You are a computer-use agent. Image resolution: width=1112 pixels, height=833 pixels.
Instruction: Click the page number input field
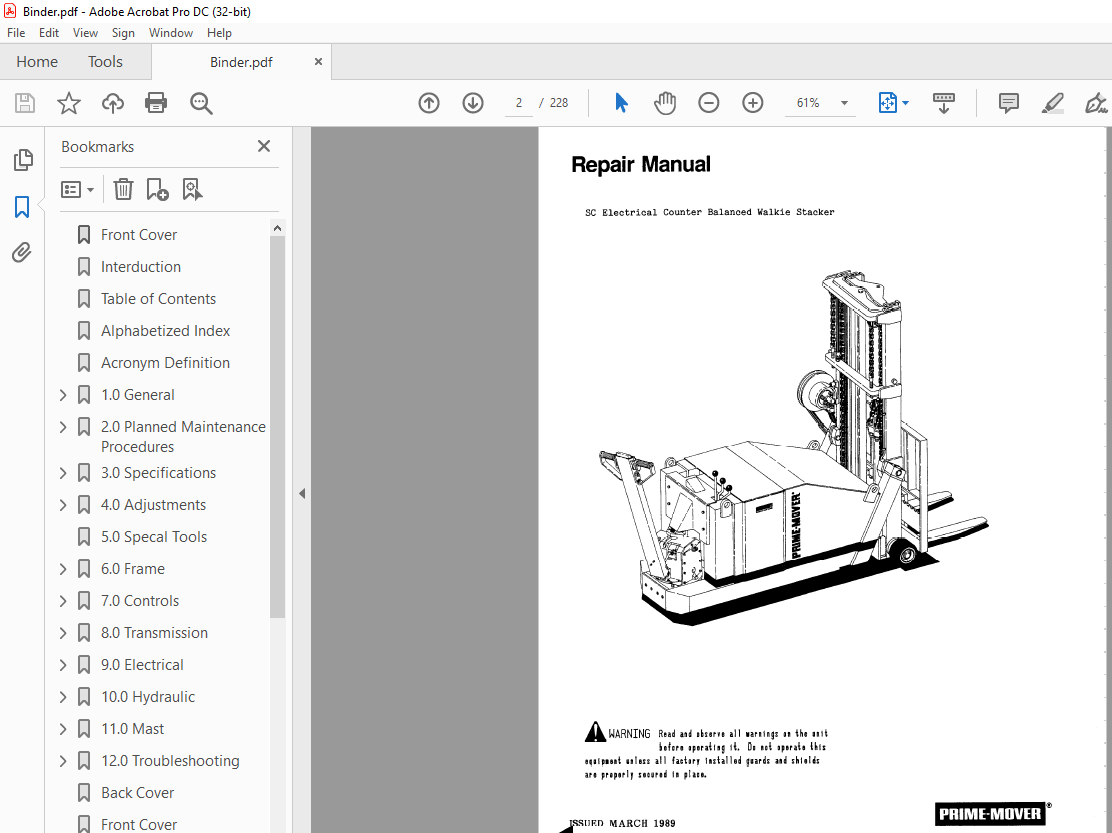518,103
